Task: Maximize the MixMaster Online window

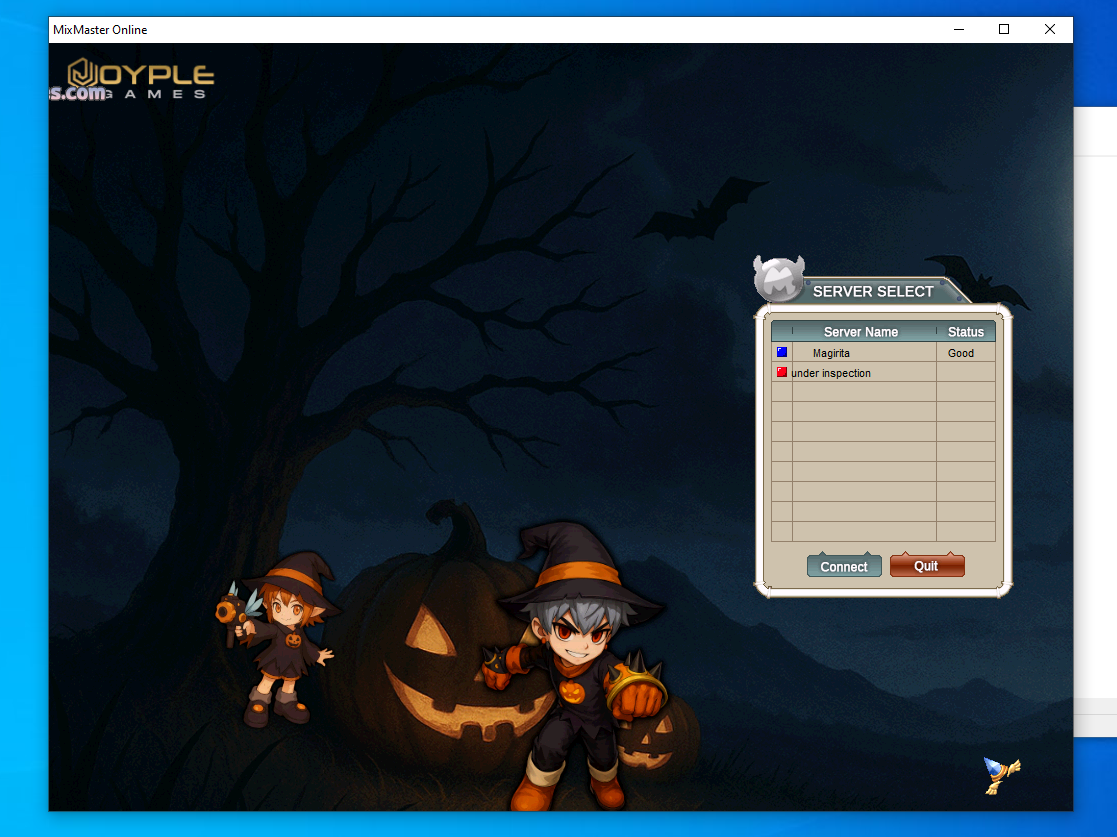Action: [1004, 30]
